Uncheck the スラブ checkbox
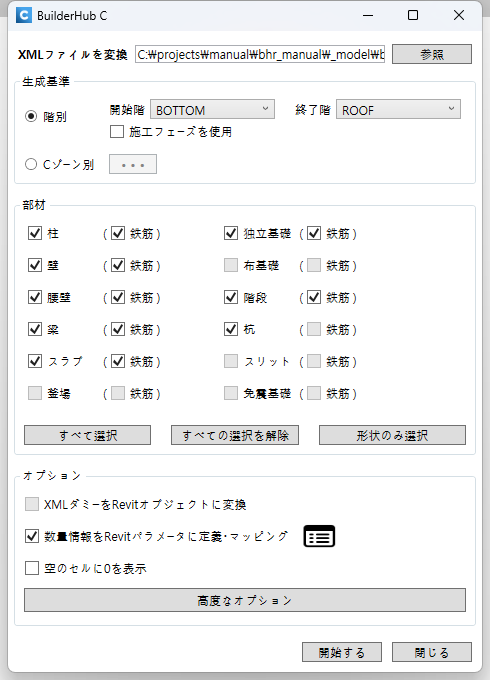Image resolution: width=490 pixels, height=680 pixels. (35, 361)
